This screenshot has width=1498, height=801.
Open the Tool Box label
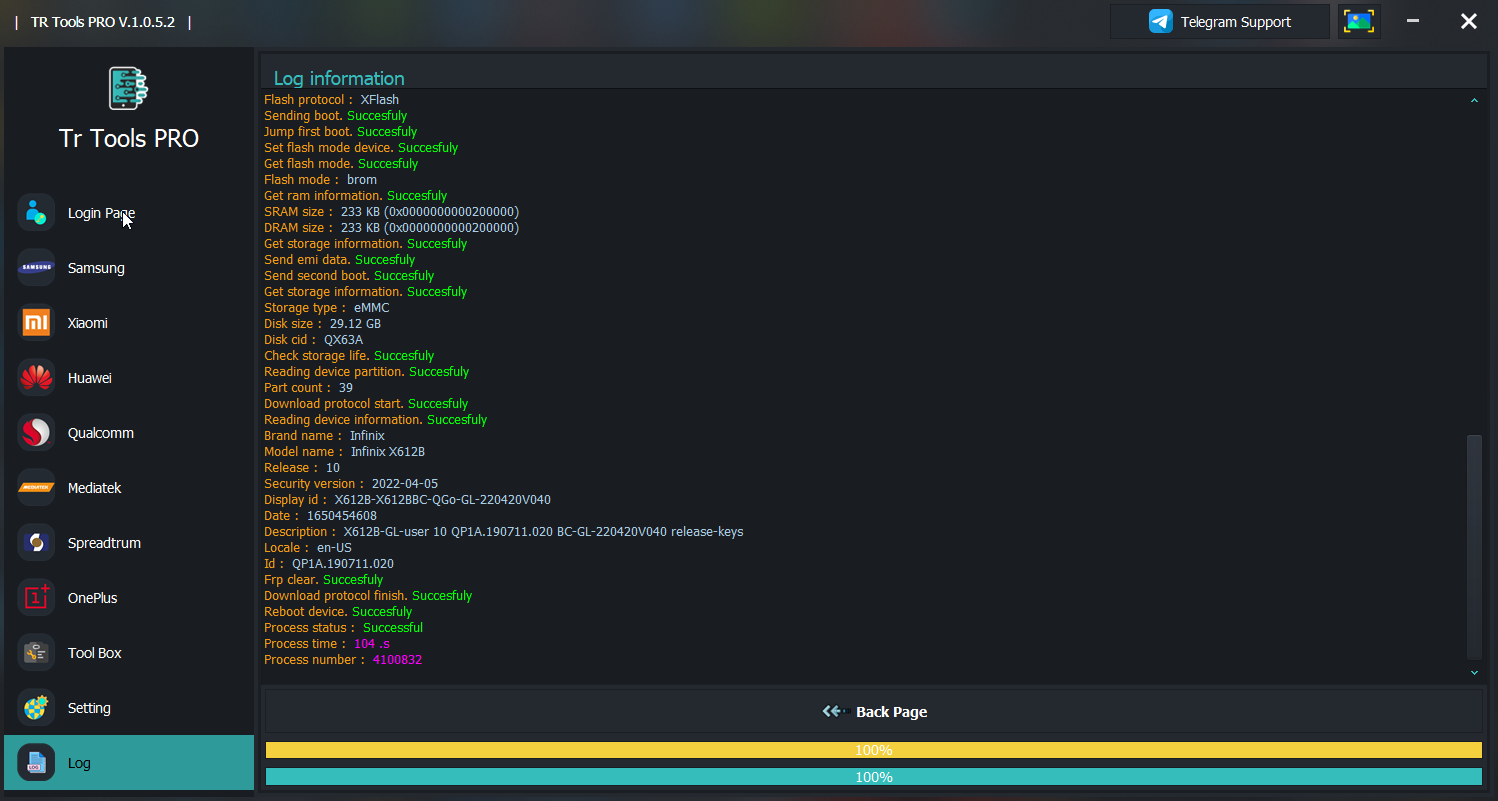[95, 653]
